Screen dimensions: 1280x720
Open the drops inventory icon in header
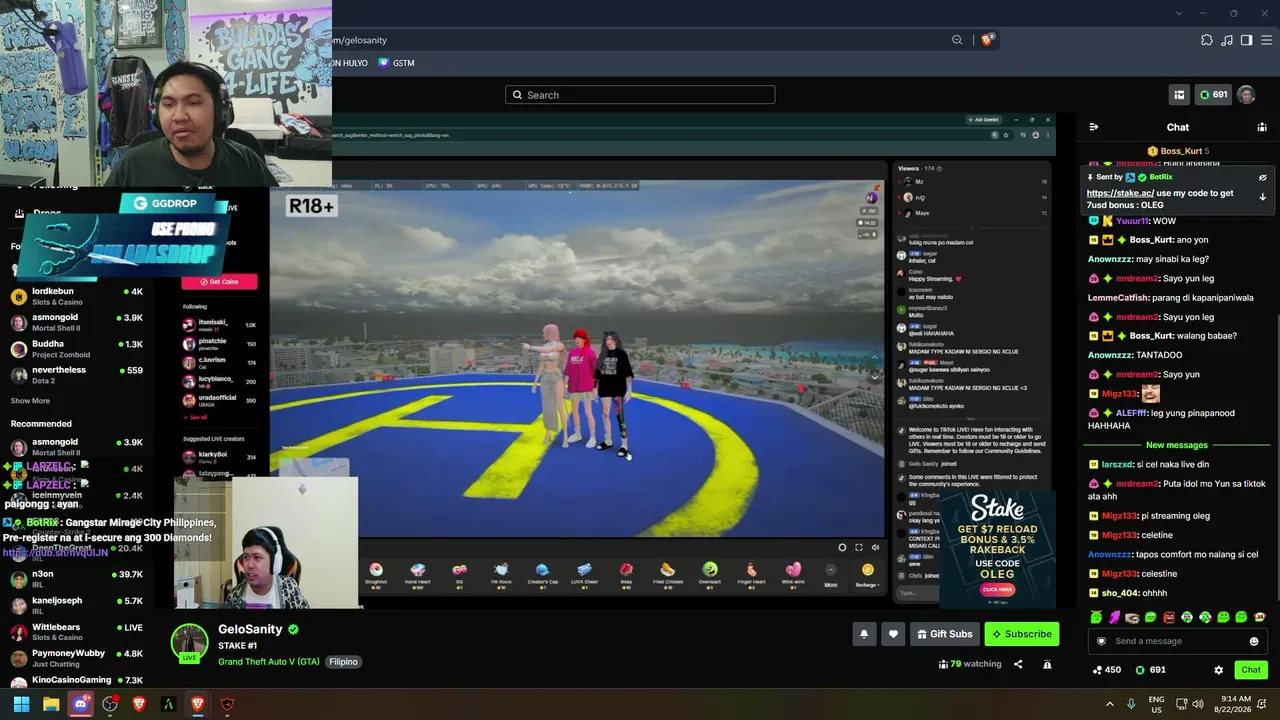click(1179, 95)
